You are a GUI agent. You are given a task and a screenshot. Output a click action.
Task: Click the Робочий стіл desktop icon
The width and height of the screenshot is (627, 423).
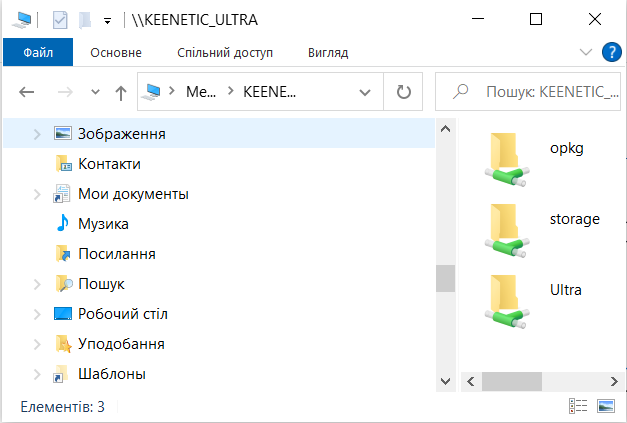[63, 313]
